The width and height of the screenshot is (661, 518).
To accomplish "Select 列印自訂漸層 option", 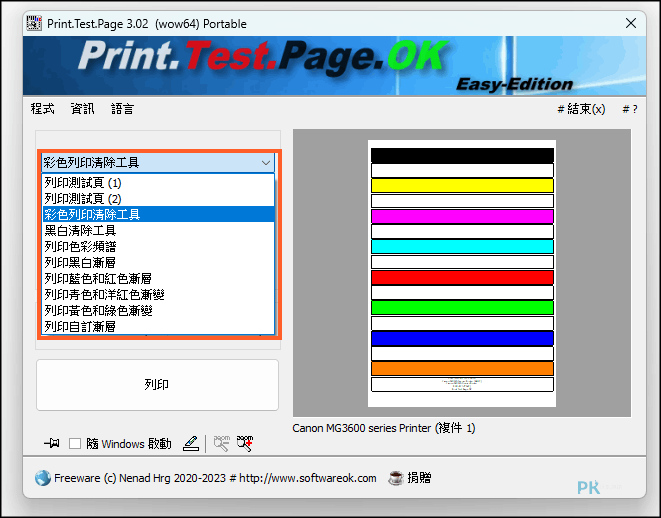I will tap(158, 327).
